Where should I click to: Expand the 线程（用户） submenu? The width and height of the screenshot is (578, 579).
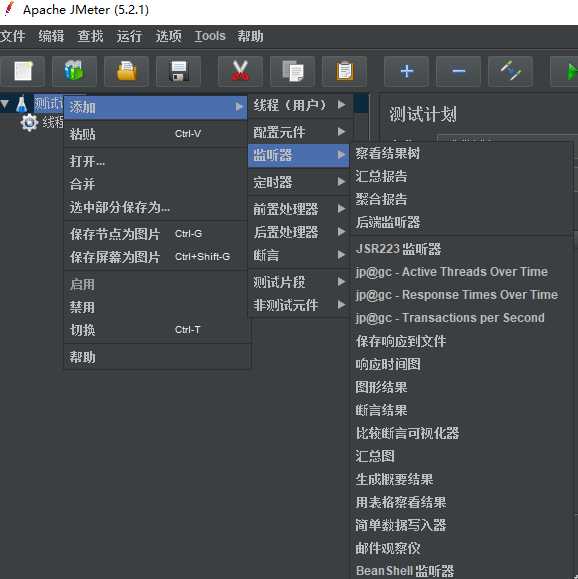[299, 105]
